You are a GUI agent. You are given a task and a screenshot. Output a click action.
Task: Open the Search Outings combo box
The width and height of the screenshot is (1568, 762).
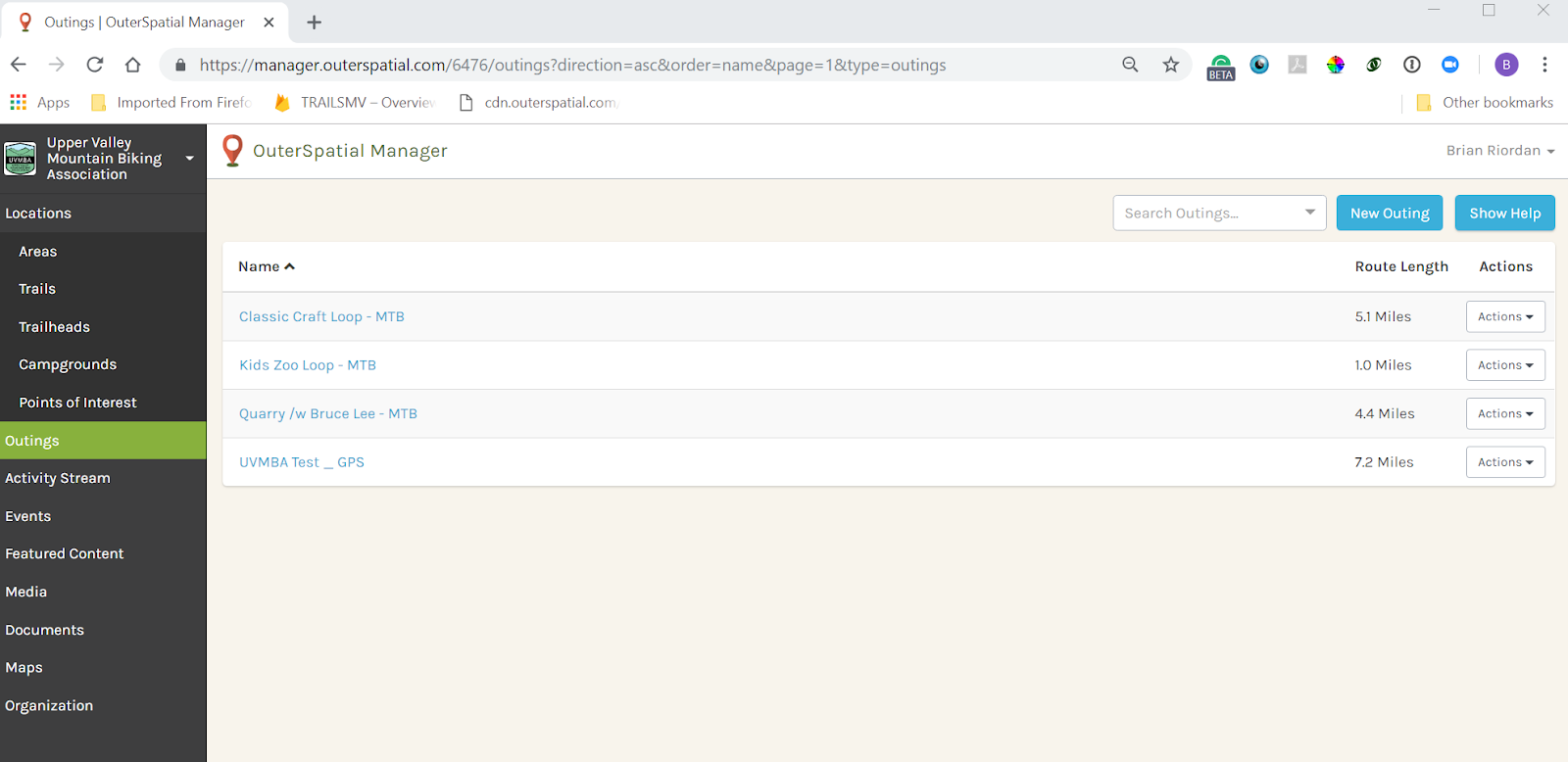tap(1218, 214)
